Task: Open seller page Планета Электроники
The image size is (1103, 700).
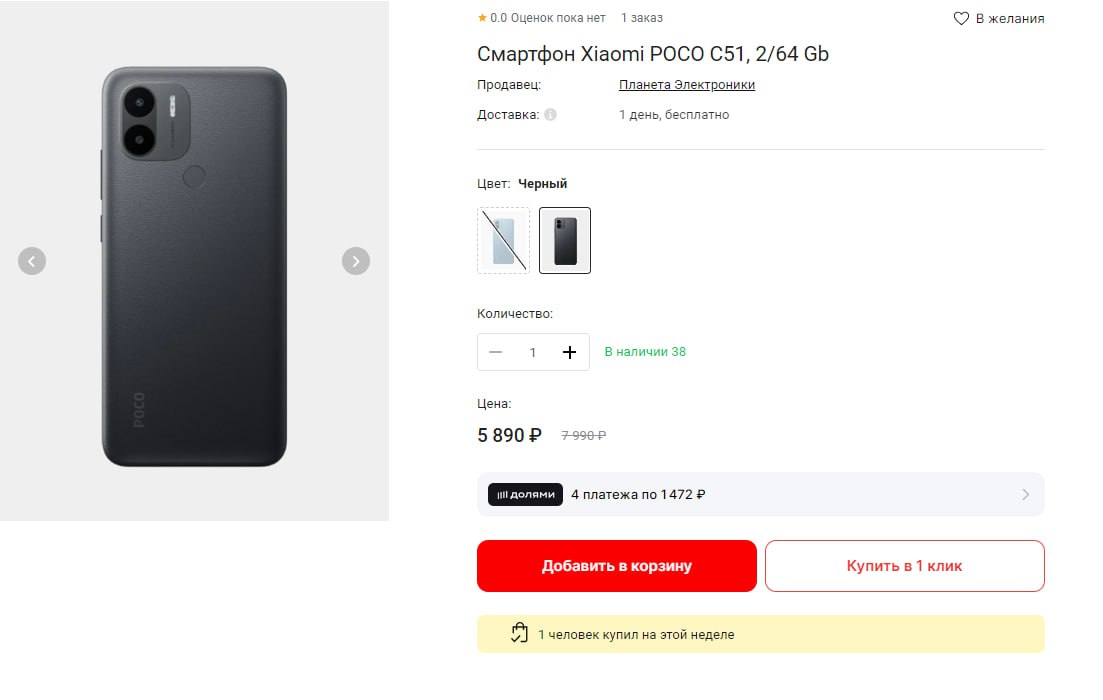Action: (x=687, y=85)
